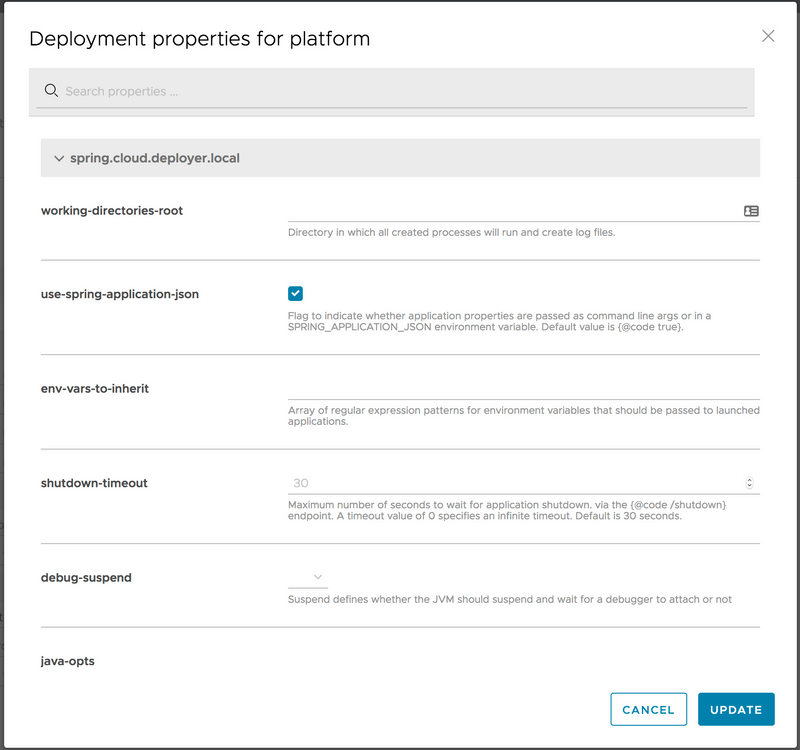This screenshot has width=800, height=750.
Task: Click CANCEL to discard changes
Action: [x=648, y=709]
